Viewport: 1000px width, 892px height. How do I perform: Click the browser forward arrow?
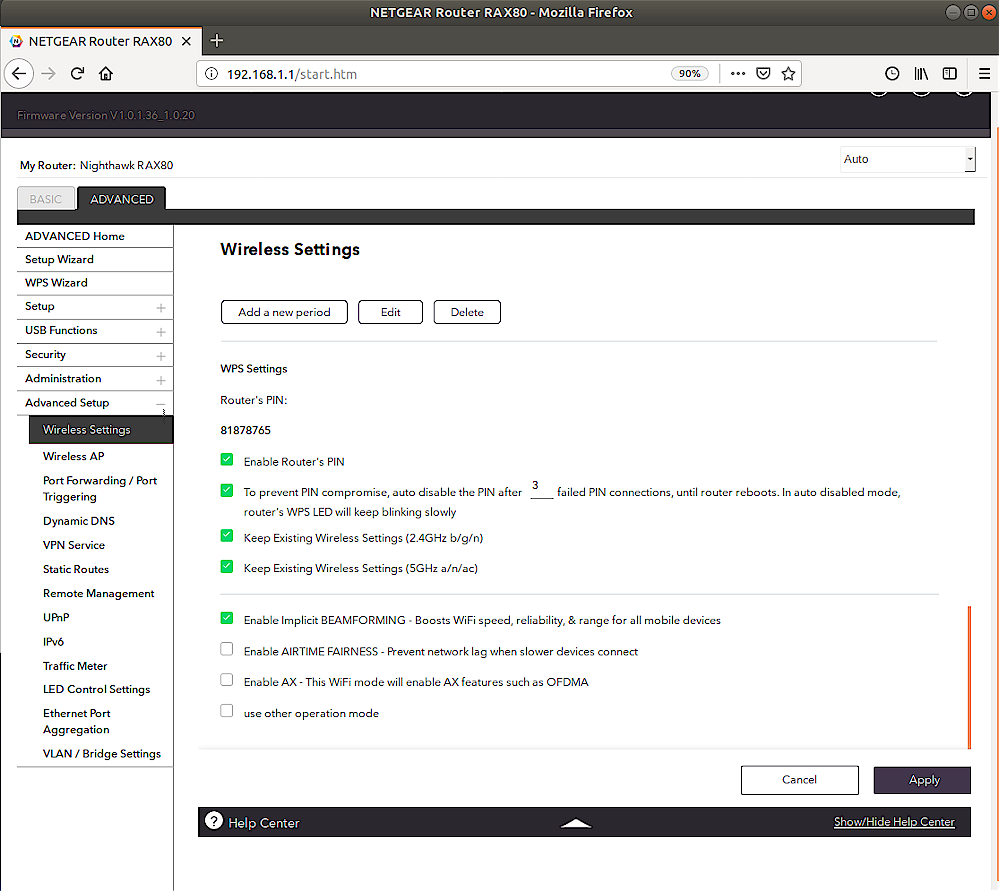pyautogui.click(x=48, y=74)
